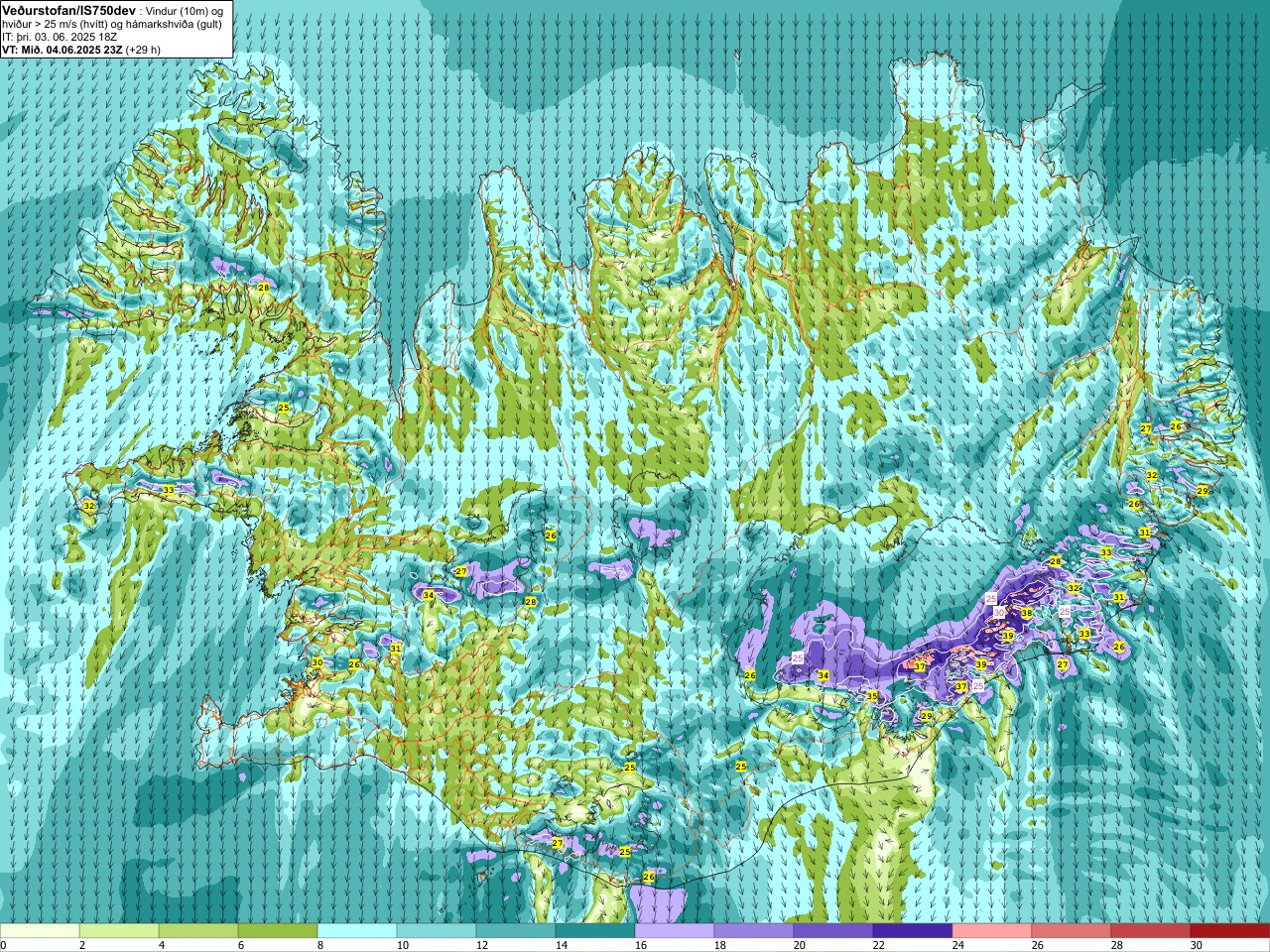Image resolution: width=1270 pixels, height=952 pixels.
Task: Click the yellow 33 gust label on Snæfellsnes
Action: [x=169, y=490]
